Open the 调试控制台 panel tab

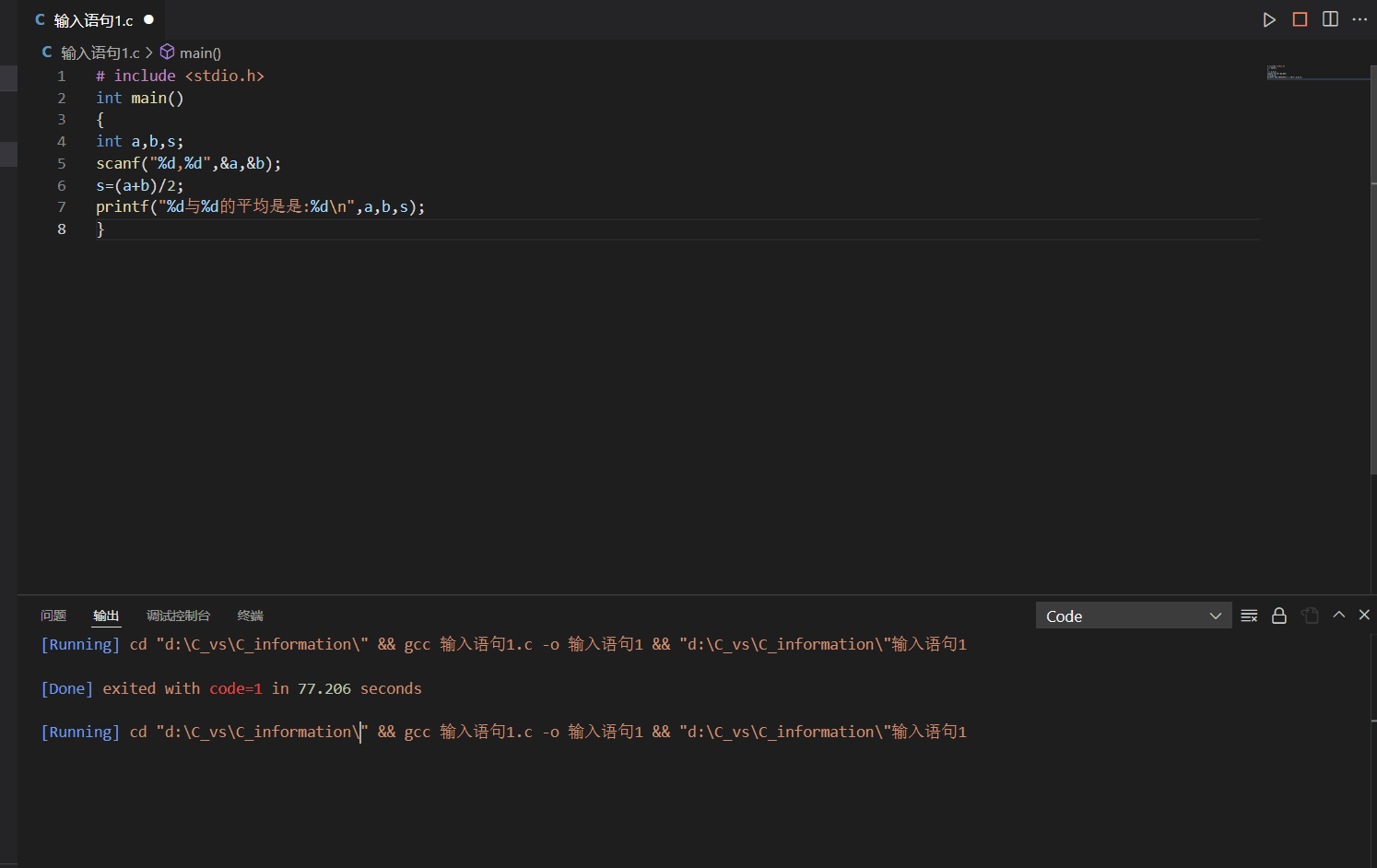tap(178, 616)
